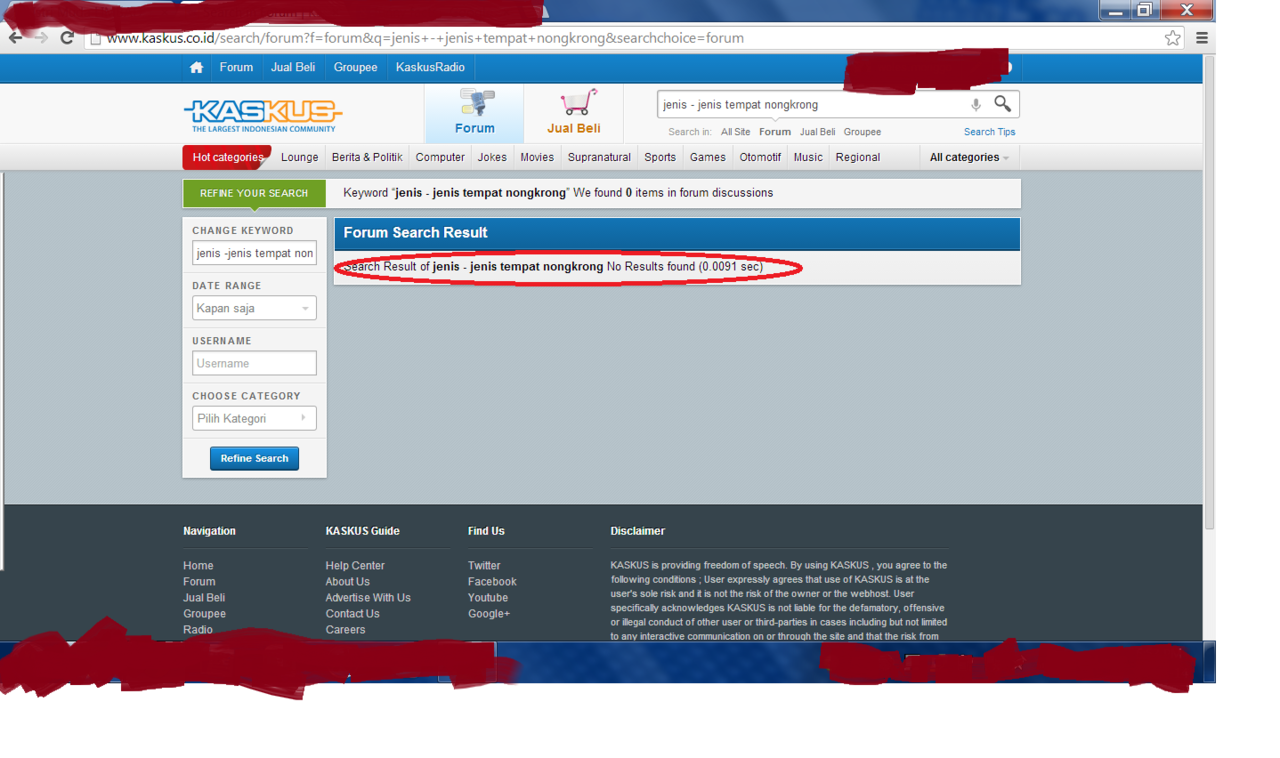The width and height of the screenshot is (1280, 758).
Task: Open the Pilih Kategori dropdown
Action: pyautogui.click(x=254, y=418)
